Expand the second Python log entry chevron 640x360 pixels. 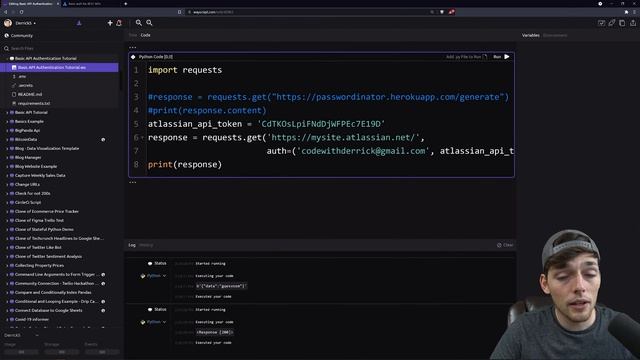(x=164, y=322)
